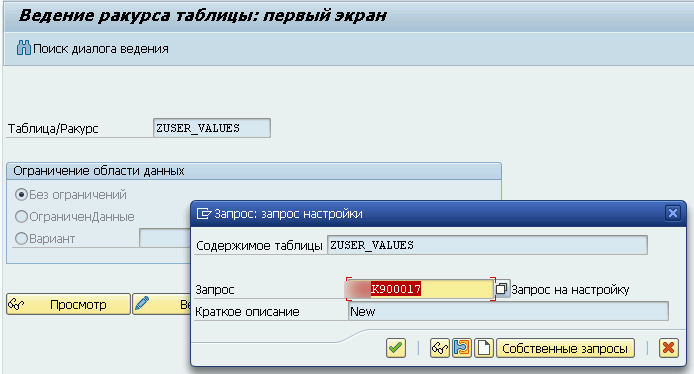Click the Собственные запросы button
694x374 pixels.
tap(565, 348)
